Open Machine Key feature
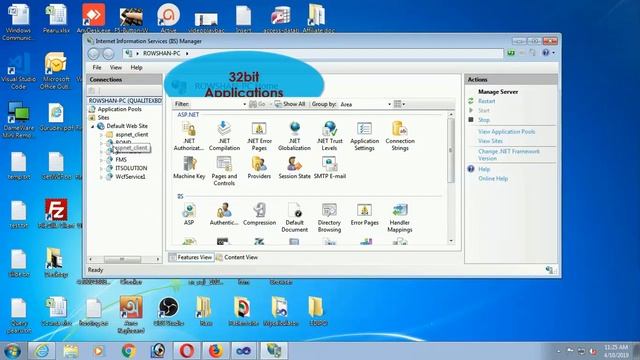Viewport: 640px width, 360px height. click(x=189, y=168)
